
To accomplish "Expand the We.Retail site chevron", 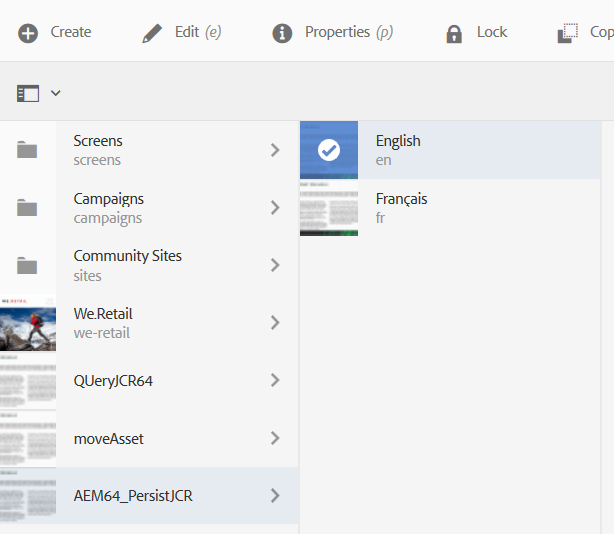I will pyautogui.click(x=275, y=323).
